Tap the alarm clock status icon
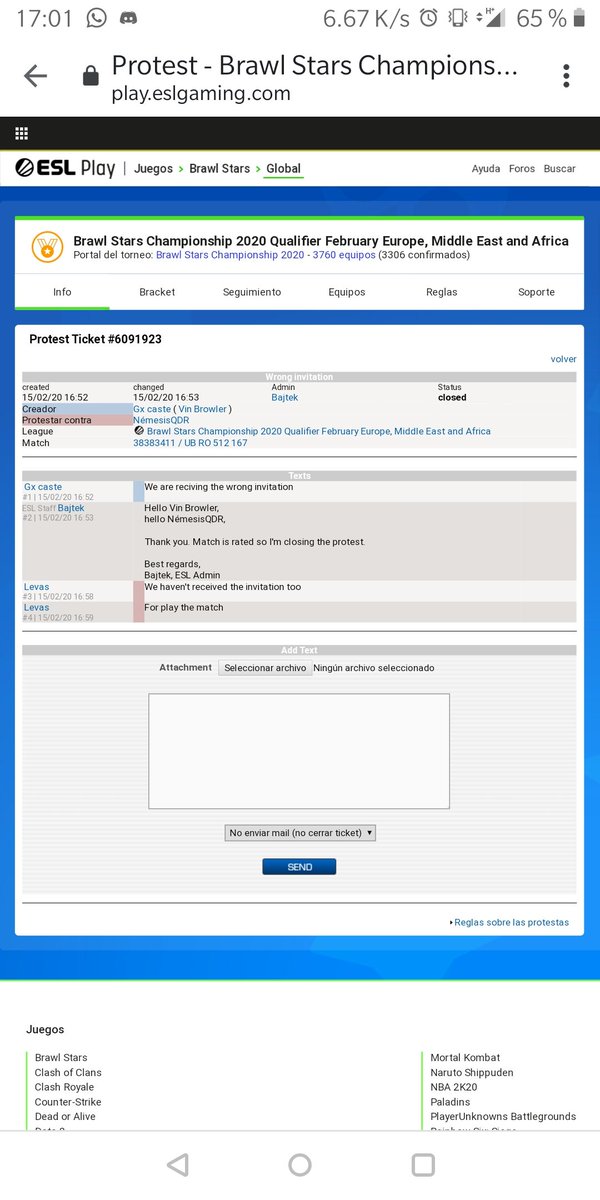The width and height of the screenshot is (600, 1200). (x=428, y=18)
